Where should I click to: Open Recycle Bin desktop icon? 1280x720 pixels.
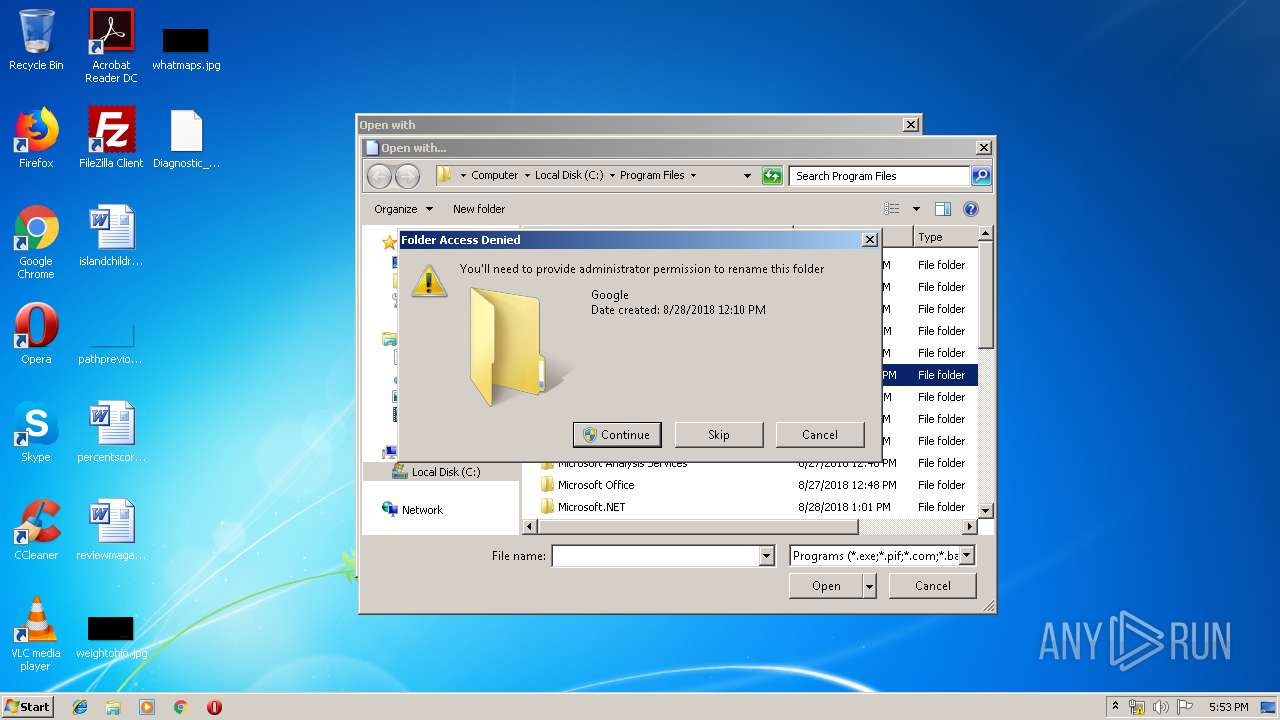click(x=36, y=40)
